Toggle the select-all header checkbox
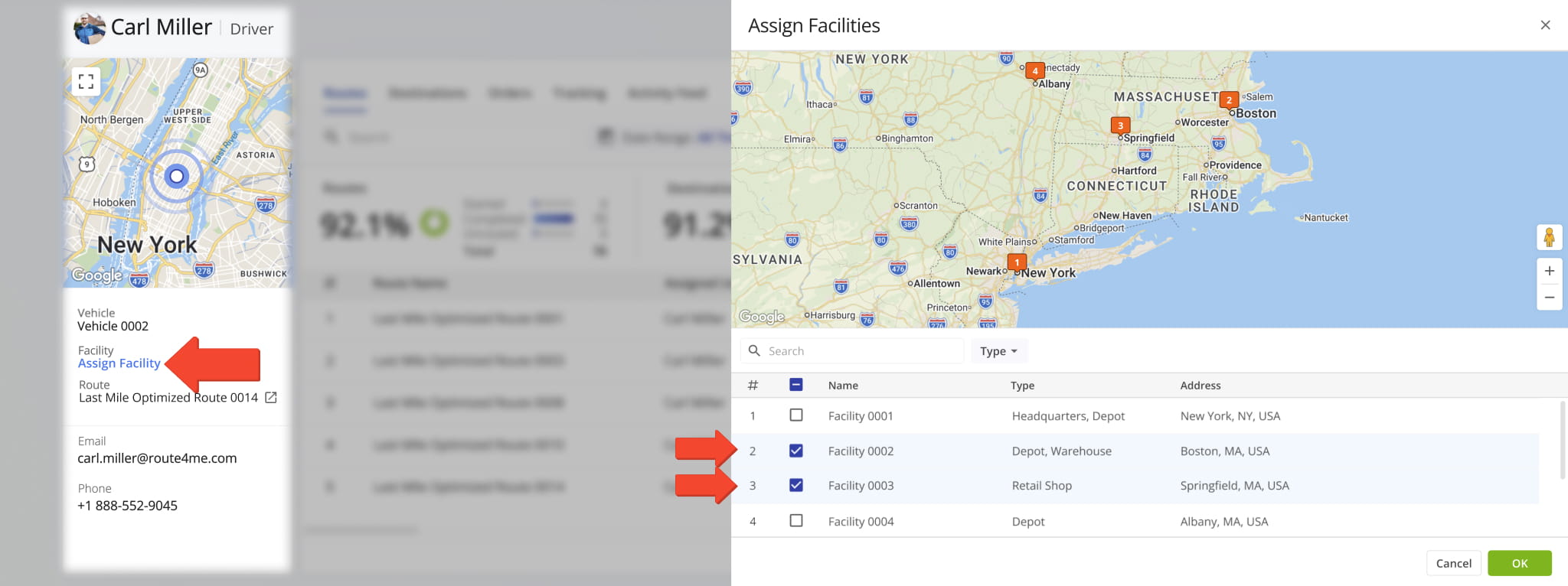 point(796,385)
